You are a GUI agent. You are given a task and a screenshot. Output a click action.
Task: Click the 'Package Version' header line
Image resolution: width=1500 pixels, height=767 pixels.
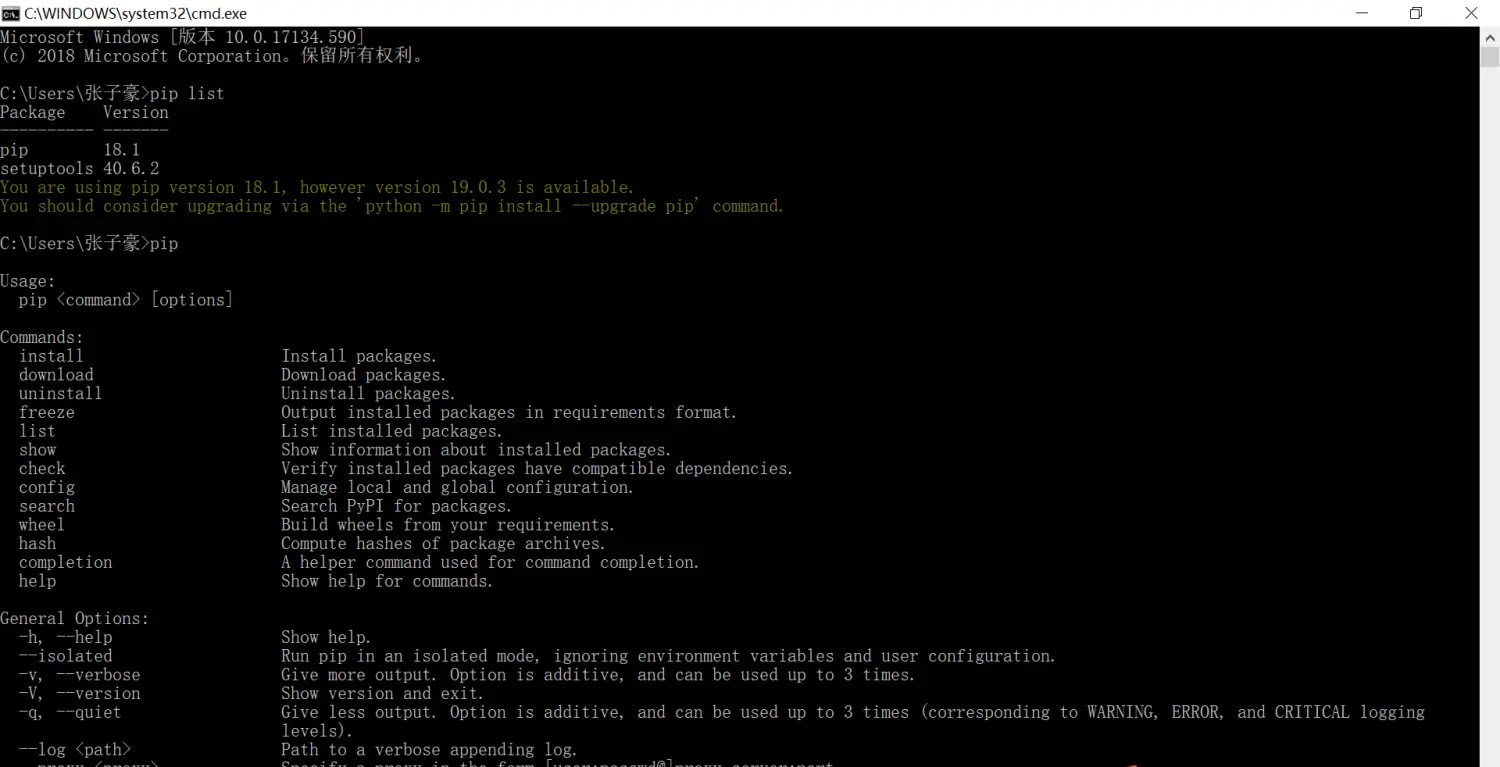84,112
